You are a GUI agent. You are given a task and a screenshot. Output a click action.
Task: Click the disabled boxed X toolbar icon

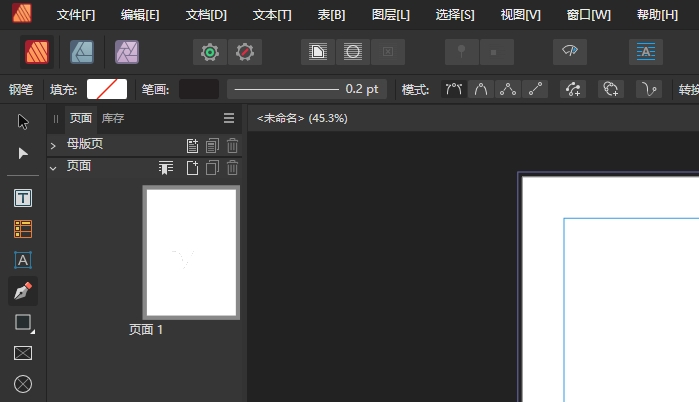(388, 52)
